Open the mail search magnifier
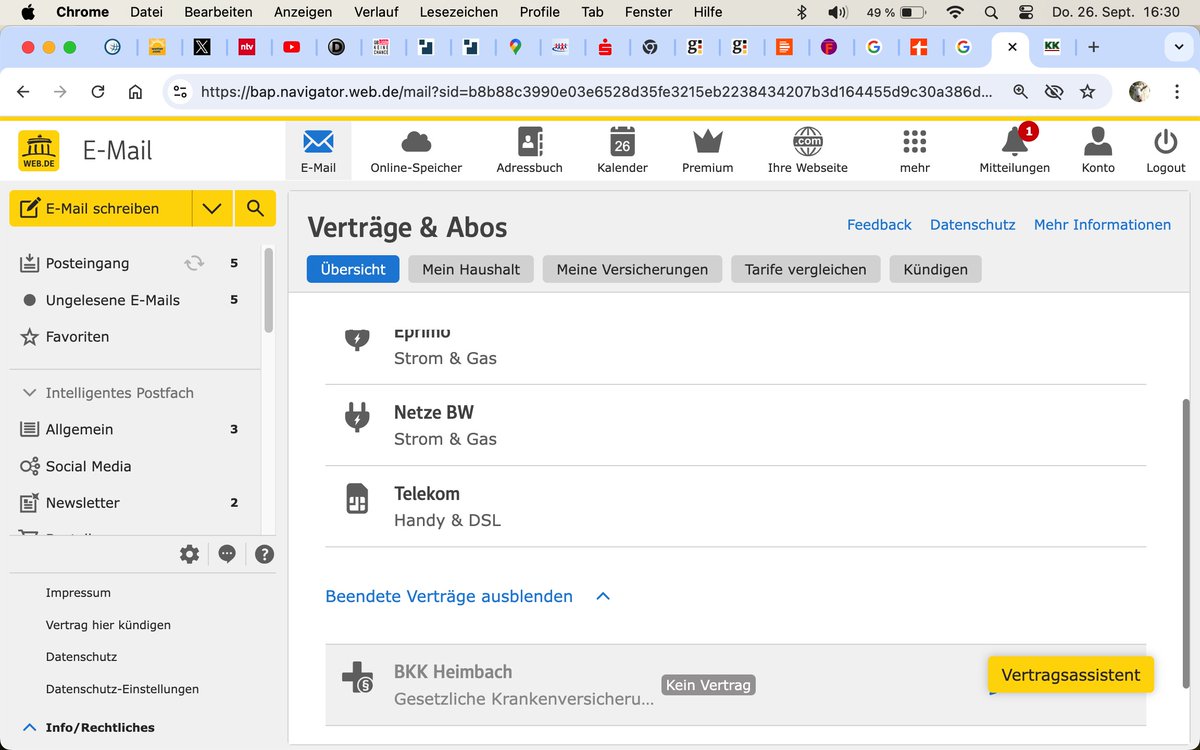The height and width of the screenshot is (750, 1200). click(255, 208)
